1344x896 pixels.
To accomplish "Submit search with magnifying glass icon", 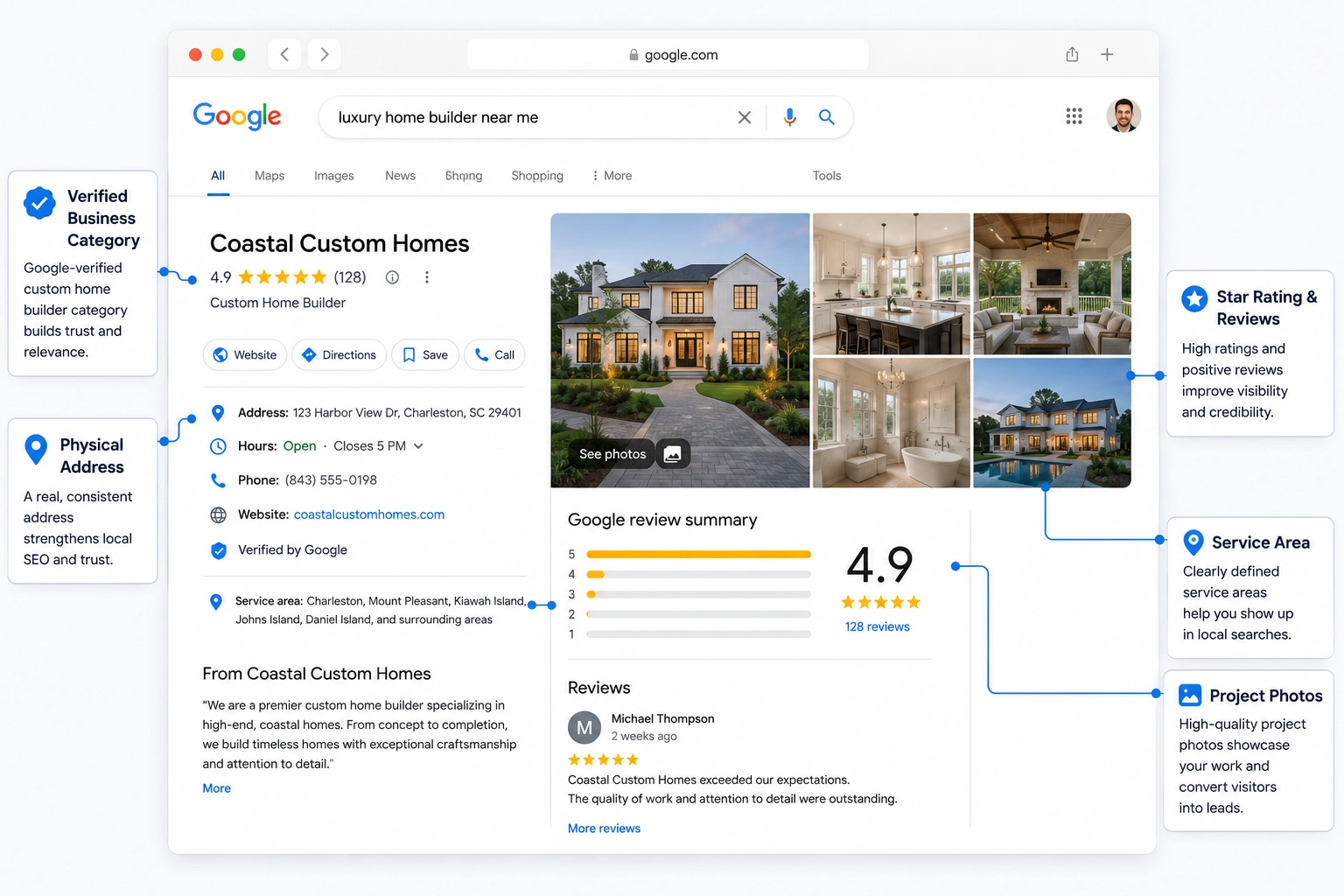I will pos(826,117).
